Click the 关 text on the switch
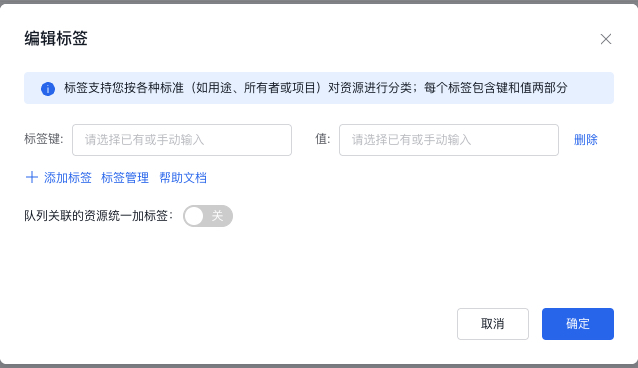 (217, 216)
